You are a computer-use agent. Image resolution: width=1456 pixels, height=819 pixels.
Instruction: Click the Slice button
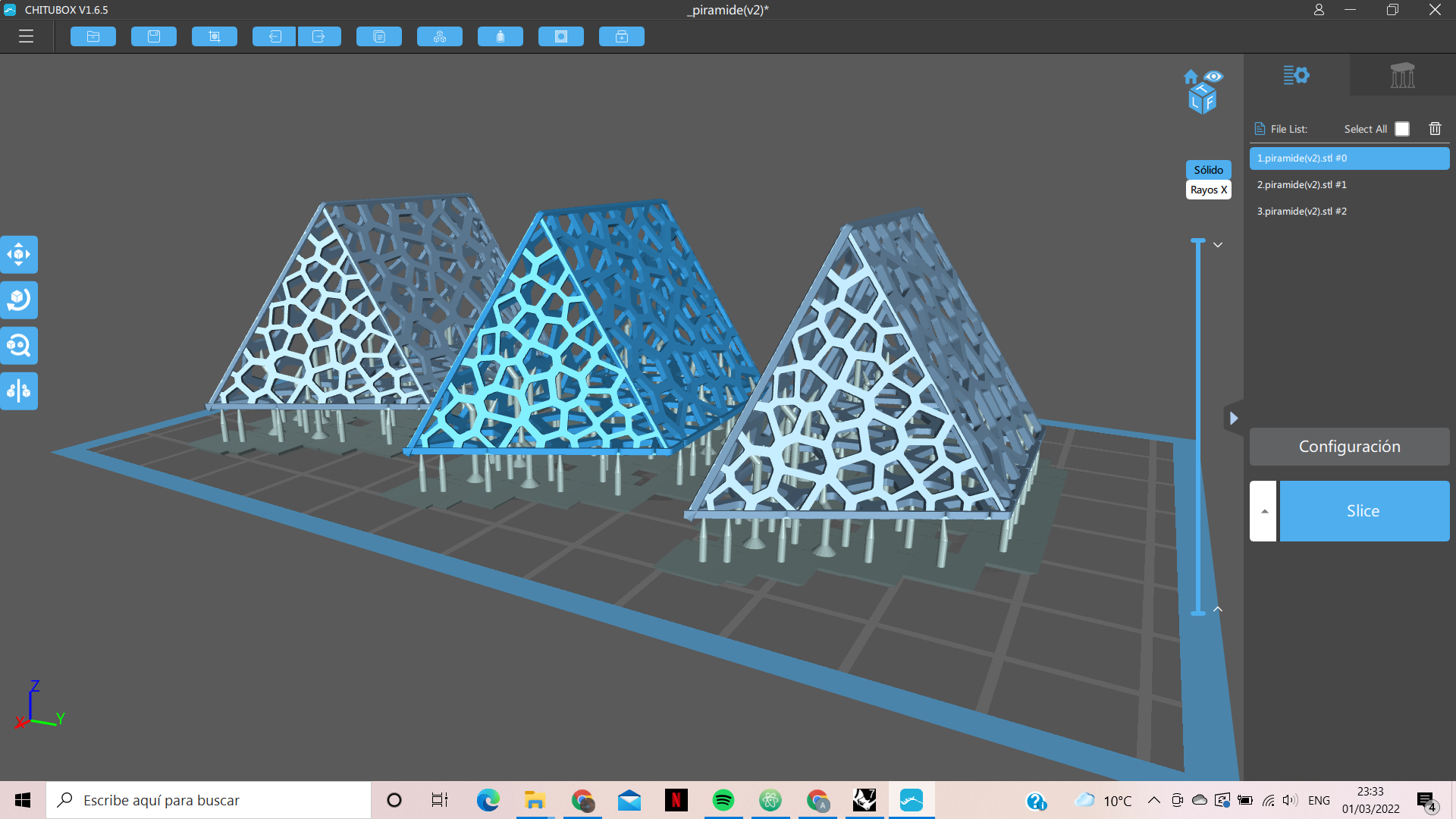click(x=1365, y=511)
